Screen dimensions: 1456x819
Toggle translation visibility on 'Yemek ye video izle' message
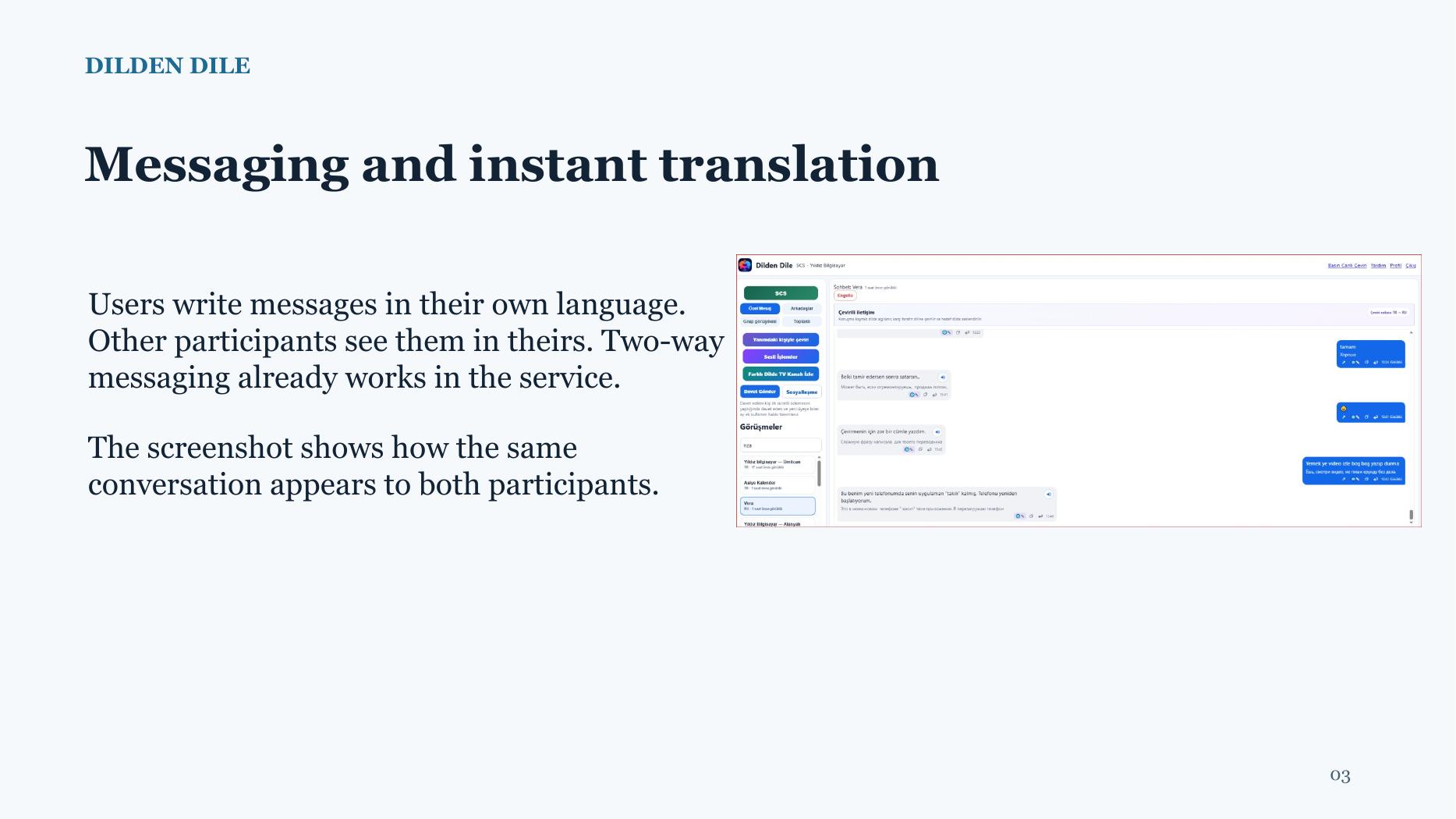tap(1355, 479)
